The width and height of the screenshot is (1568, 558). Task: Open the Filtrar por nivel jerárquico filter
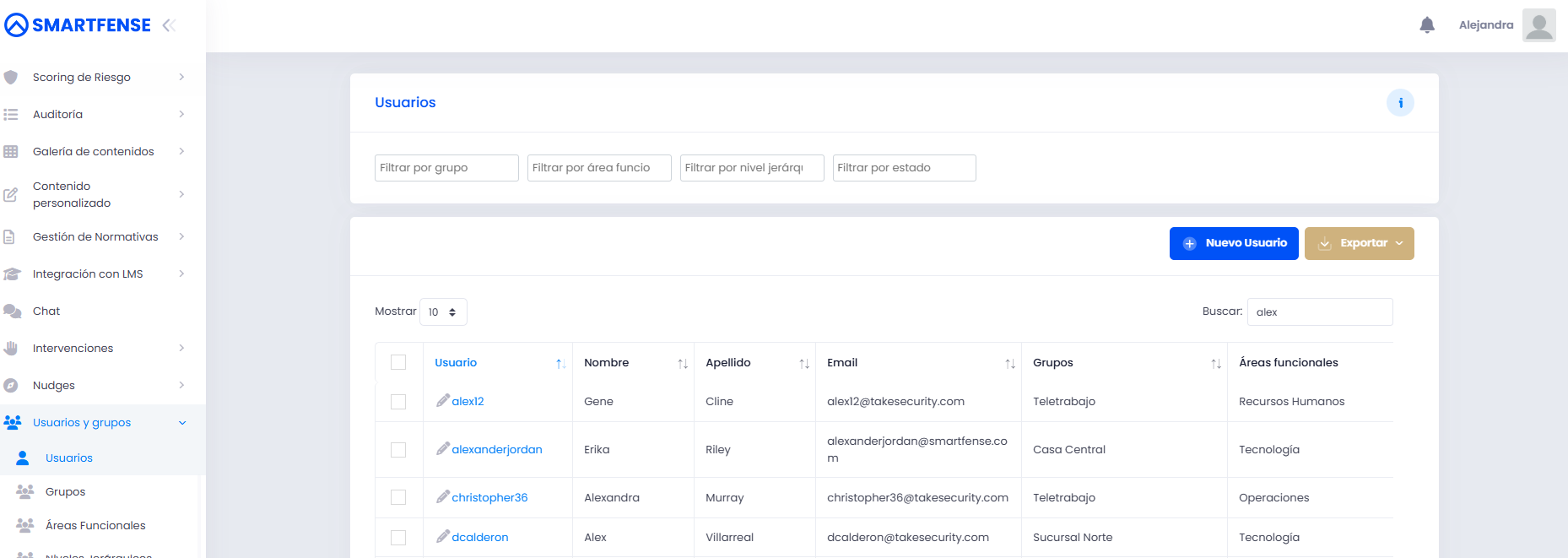752,168
